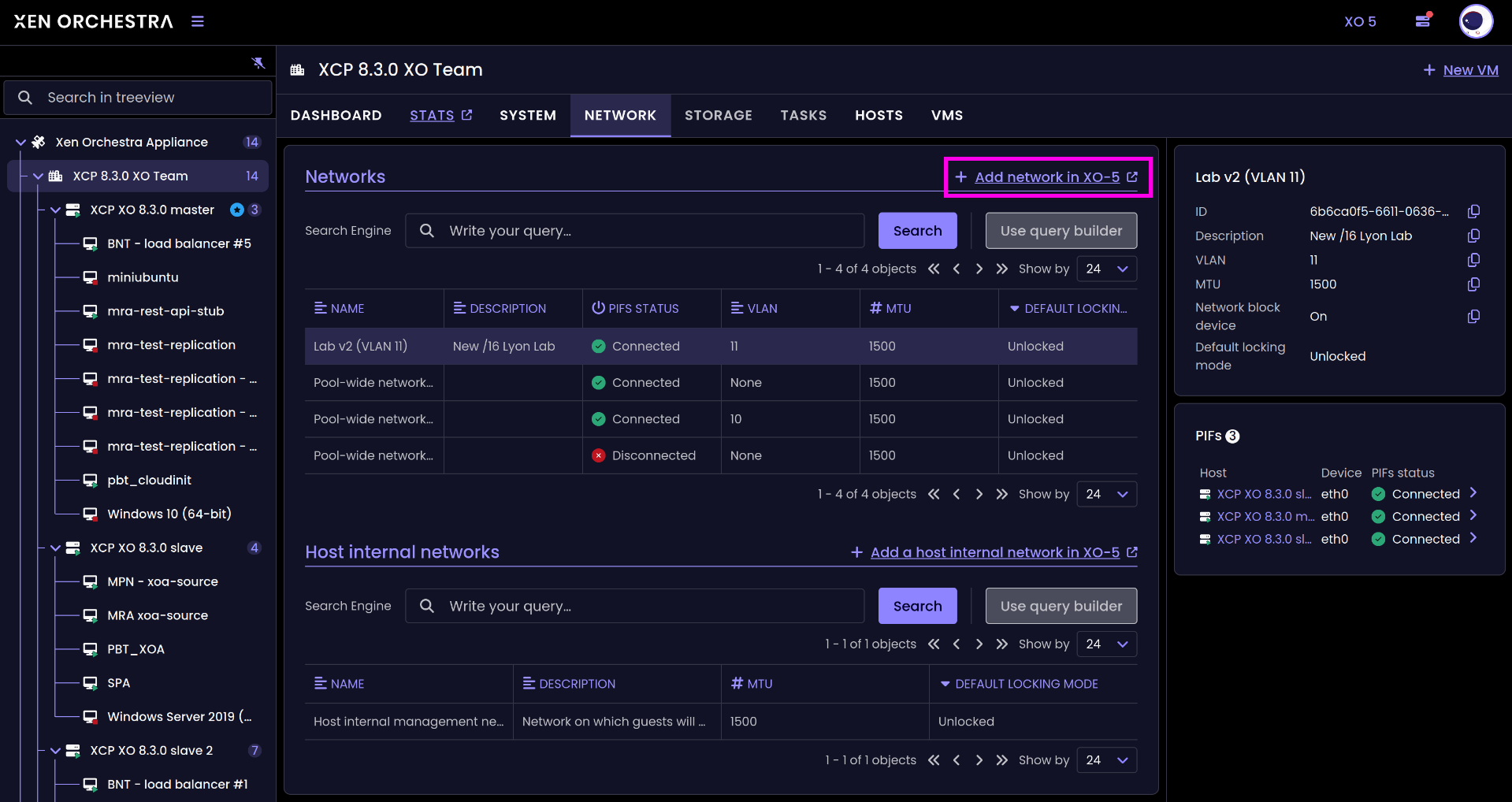This screenshot has width=1512, height=802.
Task: Copy the Description value New /16 Lyon Lab
Action: (1473, 236)
